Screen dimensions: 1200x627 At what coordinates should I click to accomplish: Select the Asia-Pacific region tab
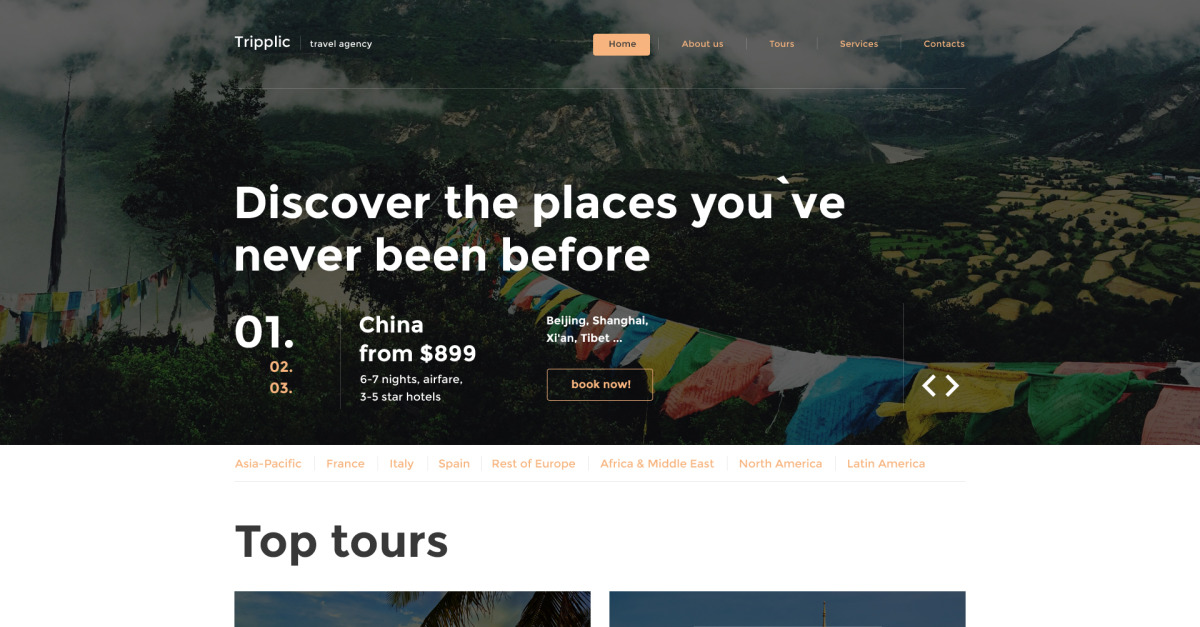268,464
